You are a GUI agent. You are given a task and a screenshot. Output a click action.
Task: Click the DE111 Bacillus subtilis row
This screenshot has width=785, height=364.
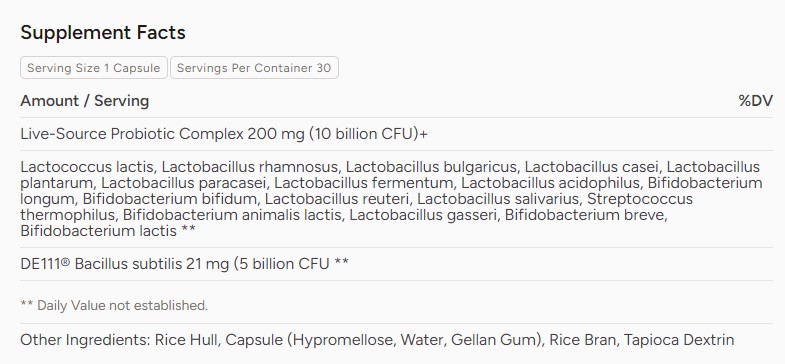pyautogui.click(x=397, y=264)
